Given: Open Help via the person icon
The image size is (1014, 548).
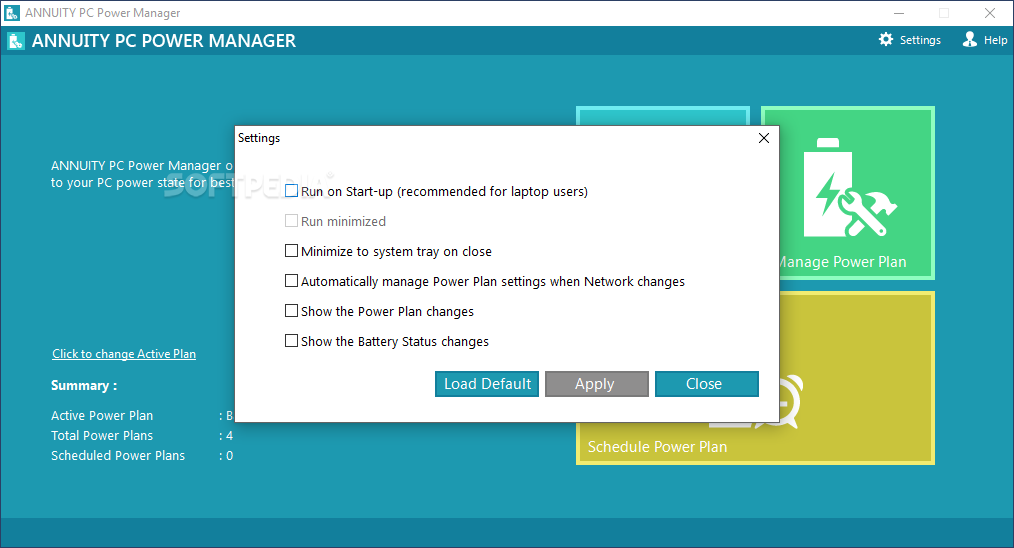Looking at the screenshot, I should 969,39.
